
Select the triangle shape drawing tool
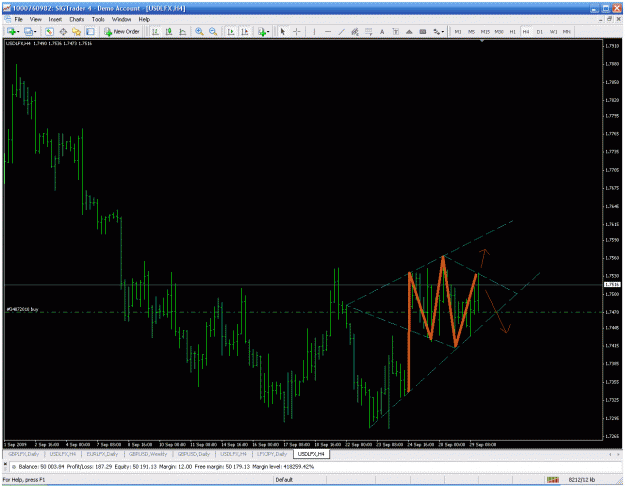(x=409, y=31)
